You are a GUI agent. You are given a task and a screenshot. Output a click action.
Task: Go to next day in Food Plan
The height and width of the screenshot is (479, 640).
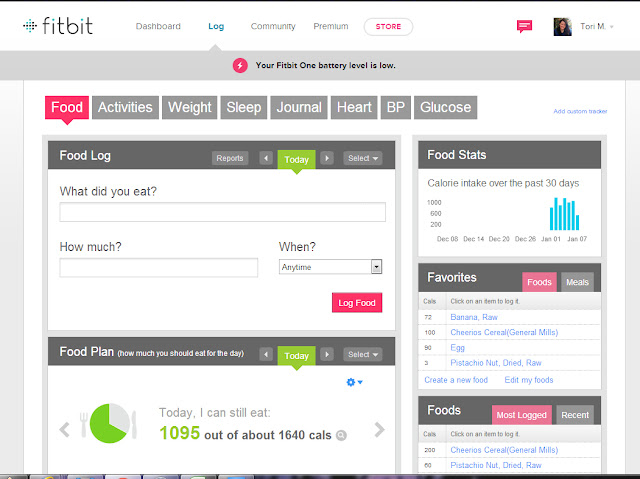[x=327, y=354]
